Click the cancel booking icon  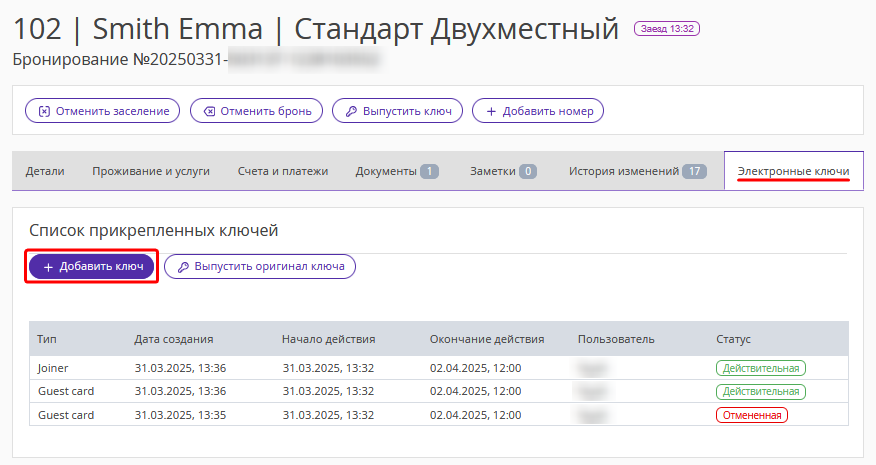click(208, 111)
